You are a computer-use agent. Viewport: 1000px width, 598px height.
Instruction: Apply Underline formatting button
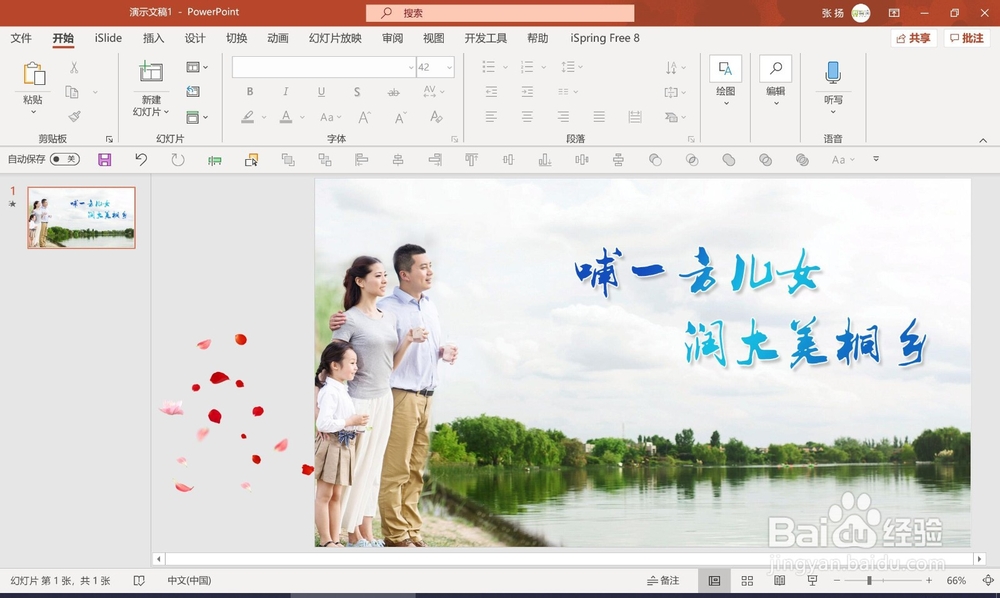pyautogui.click(x=321, y=92)
